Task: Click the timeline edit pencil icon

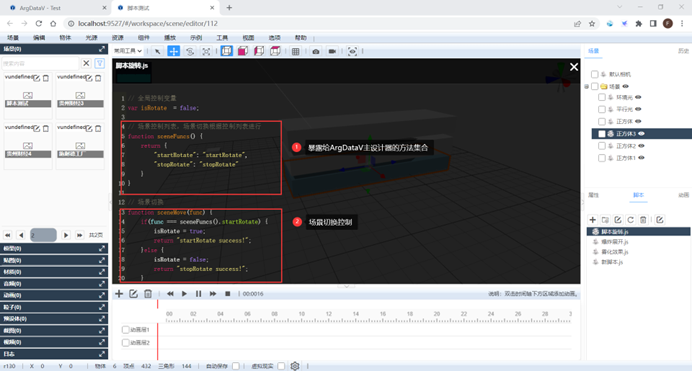Action: pos(133,294)
